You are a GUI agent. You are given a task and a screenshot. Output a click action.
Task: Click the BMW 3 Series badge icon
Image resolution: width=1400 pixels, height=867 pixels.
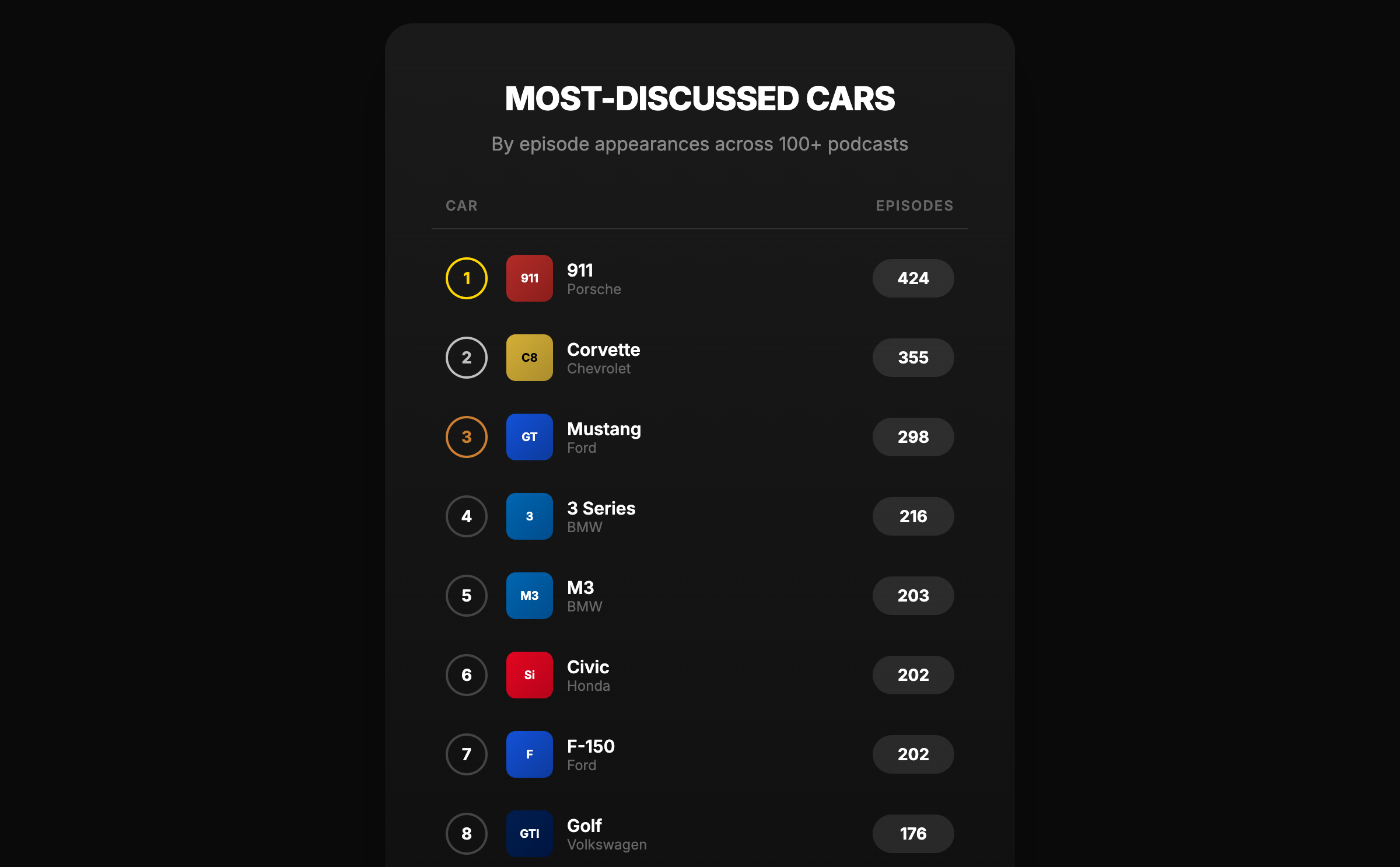[529, 516]
